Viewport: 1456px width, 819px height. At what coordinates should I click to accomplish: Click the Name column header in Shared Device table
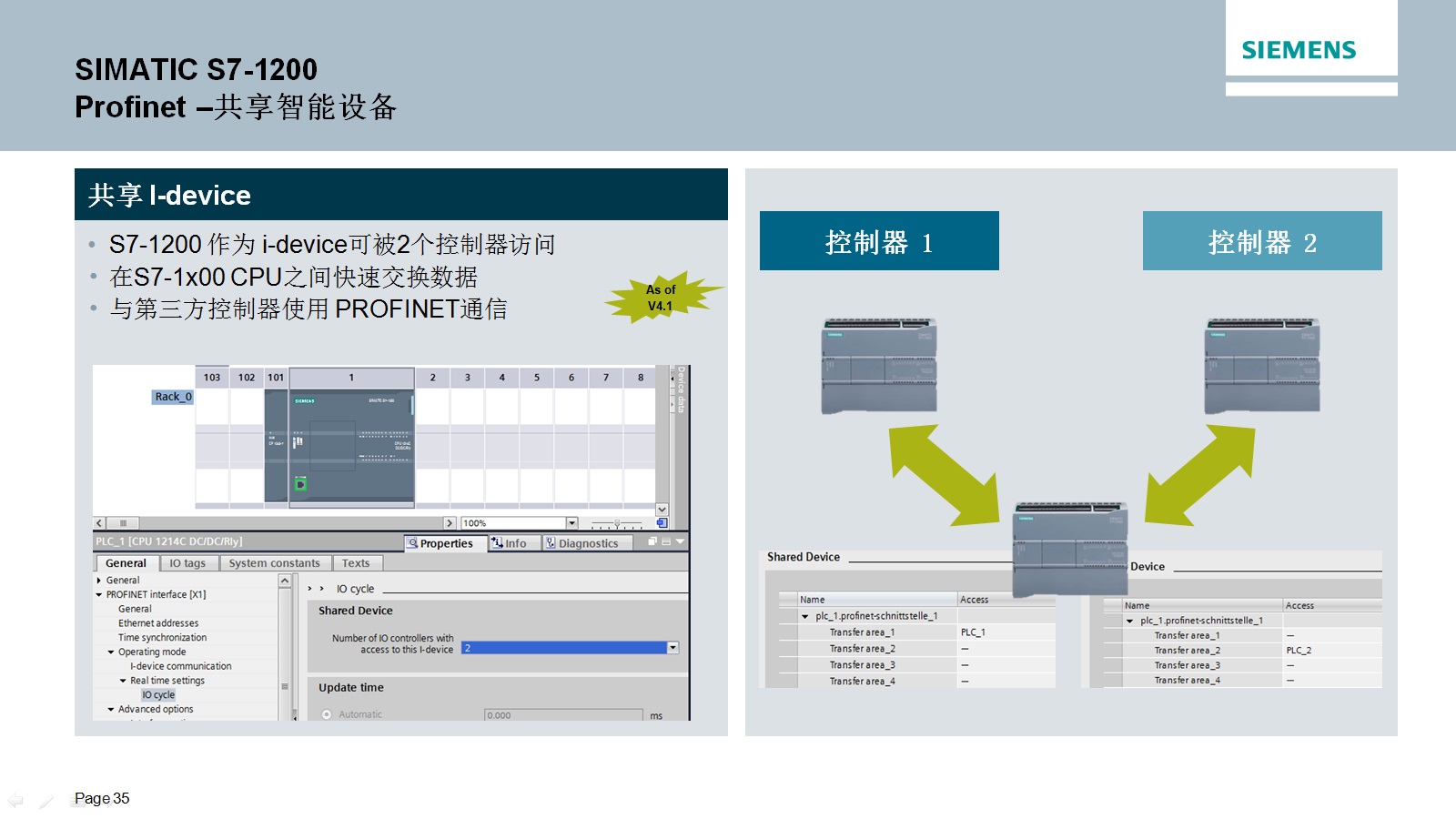coord(877,600)
